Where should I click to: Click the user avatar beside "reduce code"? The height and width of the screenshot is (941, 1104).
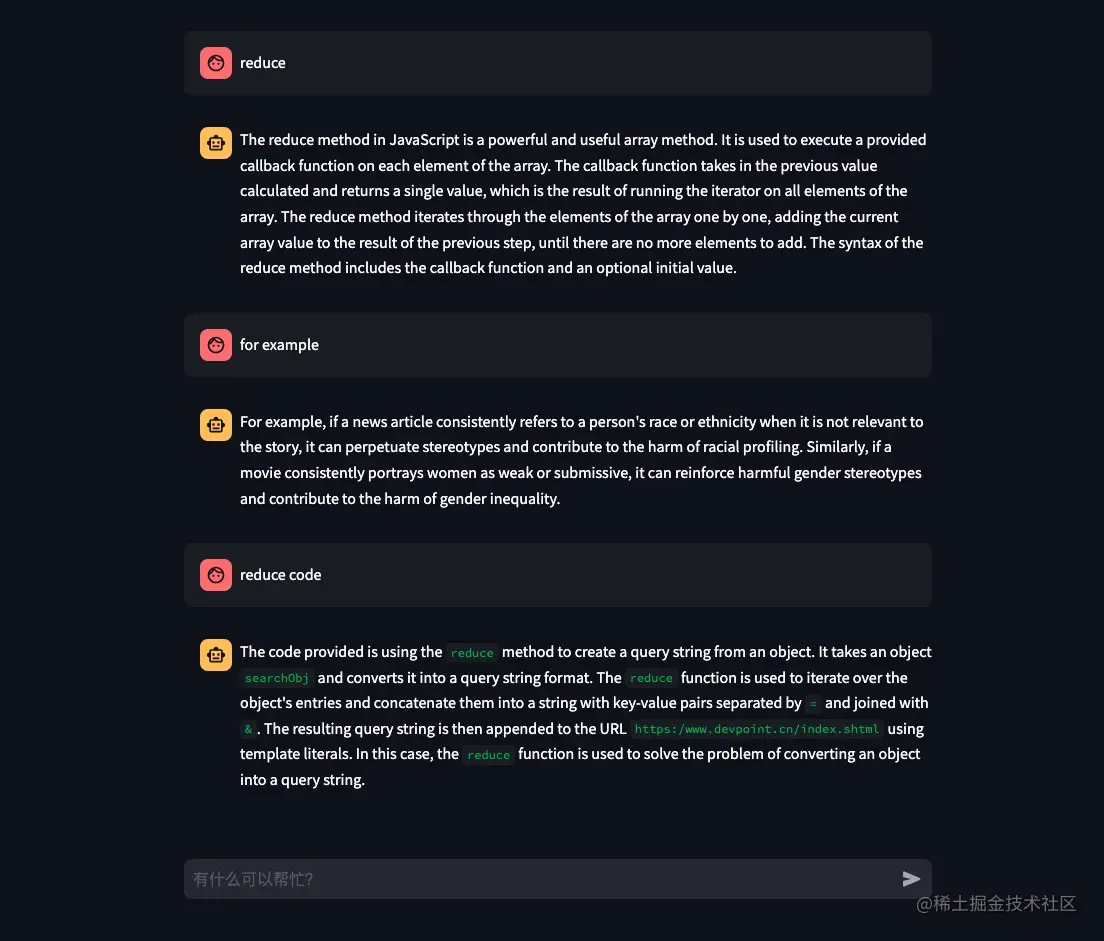tap(215, 575)
